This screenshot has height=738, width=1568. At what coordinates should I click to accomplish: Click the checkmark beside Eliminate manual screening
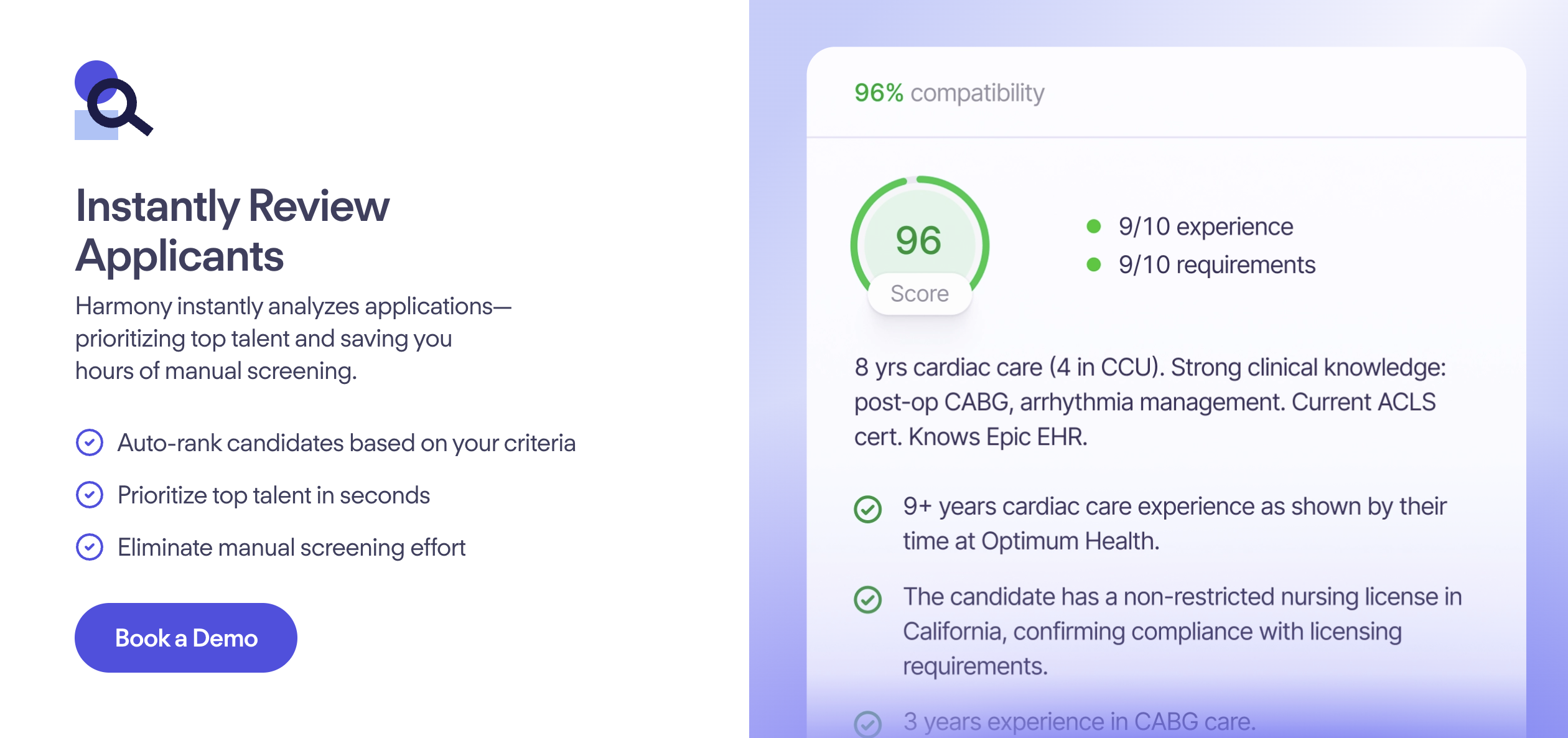tap(90, 547)
